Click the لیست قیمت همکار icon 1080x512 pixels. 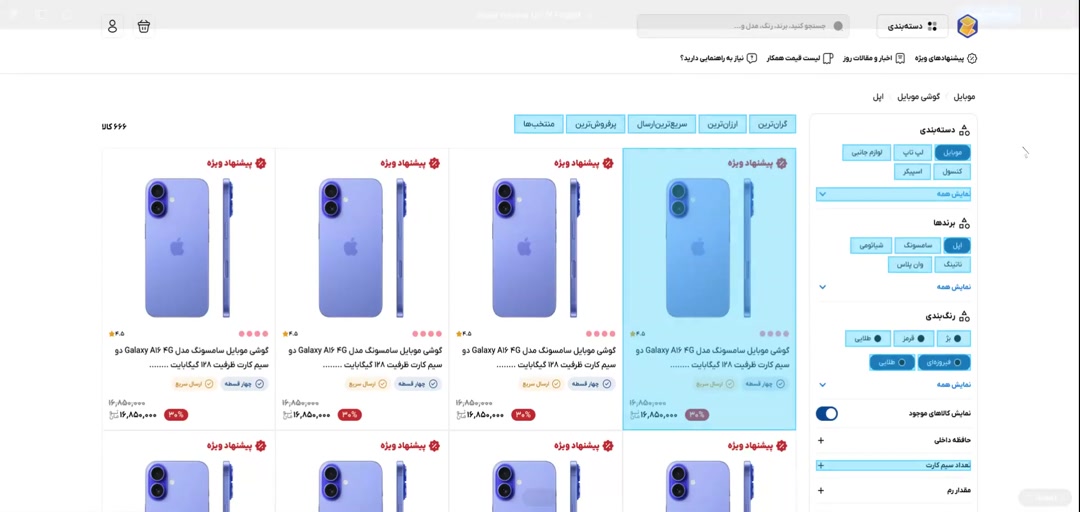click(828, 58)
